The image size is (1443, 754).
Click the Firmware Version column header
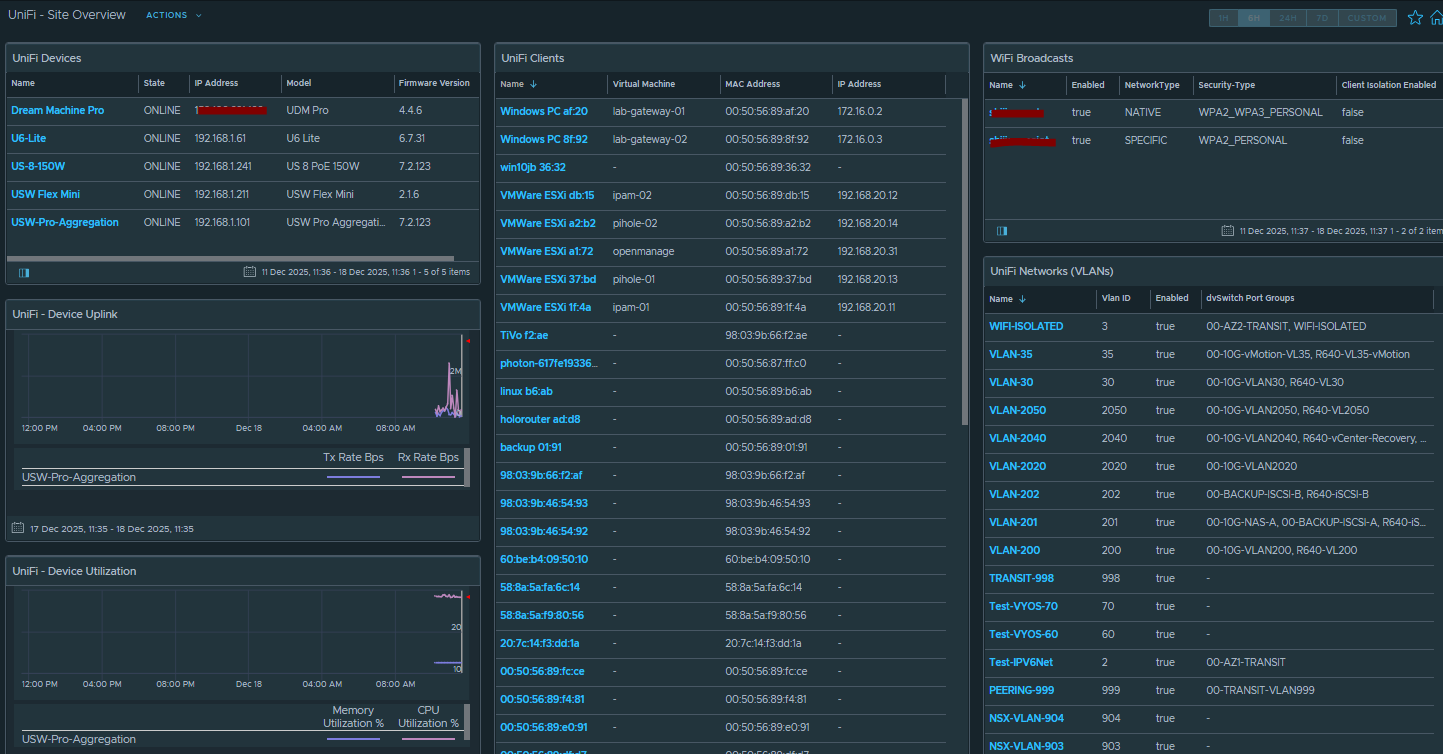click(x=433, y=83)
